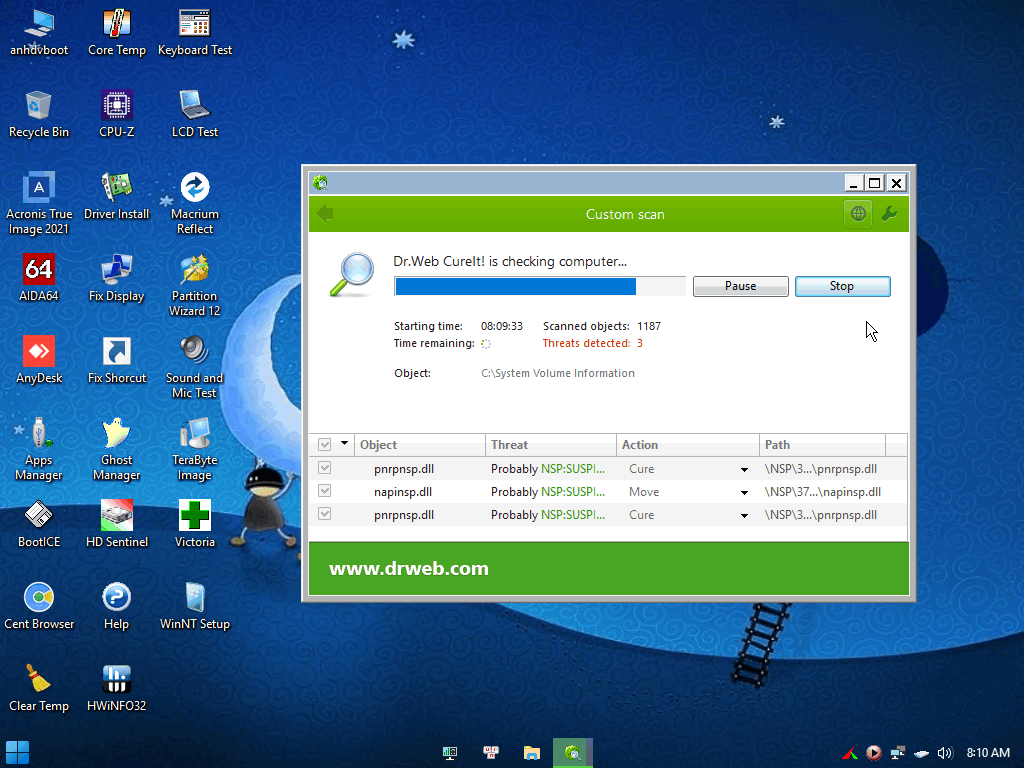Select Macrium Reflect icon
The image size is (1024, 768).
pos(195,202)
